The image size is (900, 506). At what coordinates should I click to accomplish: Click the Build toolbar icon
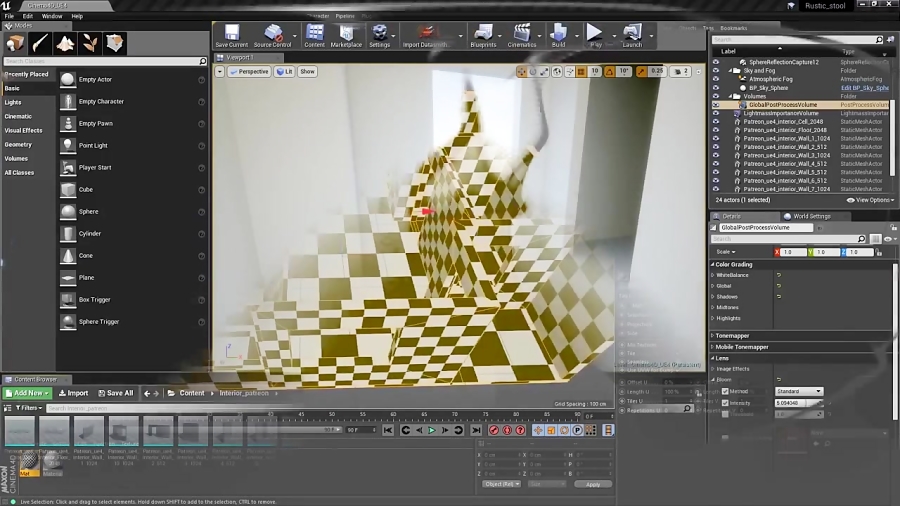[x=558, y=36]
